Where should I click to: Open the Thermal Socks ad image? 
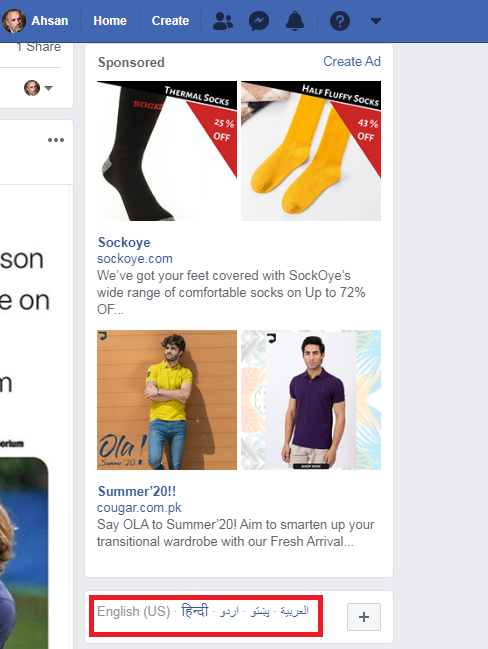[167, 151]
